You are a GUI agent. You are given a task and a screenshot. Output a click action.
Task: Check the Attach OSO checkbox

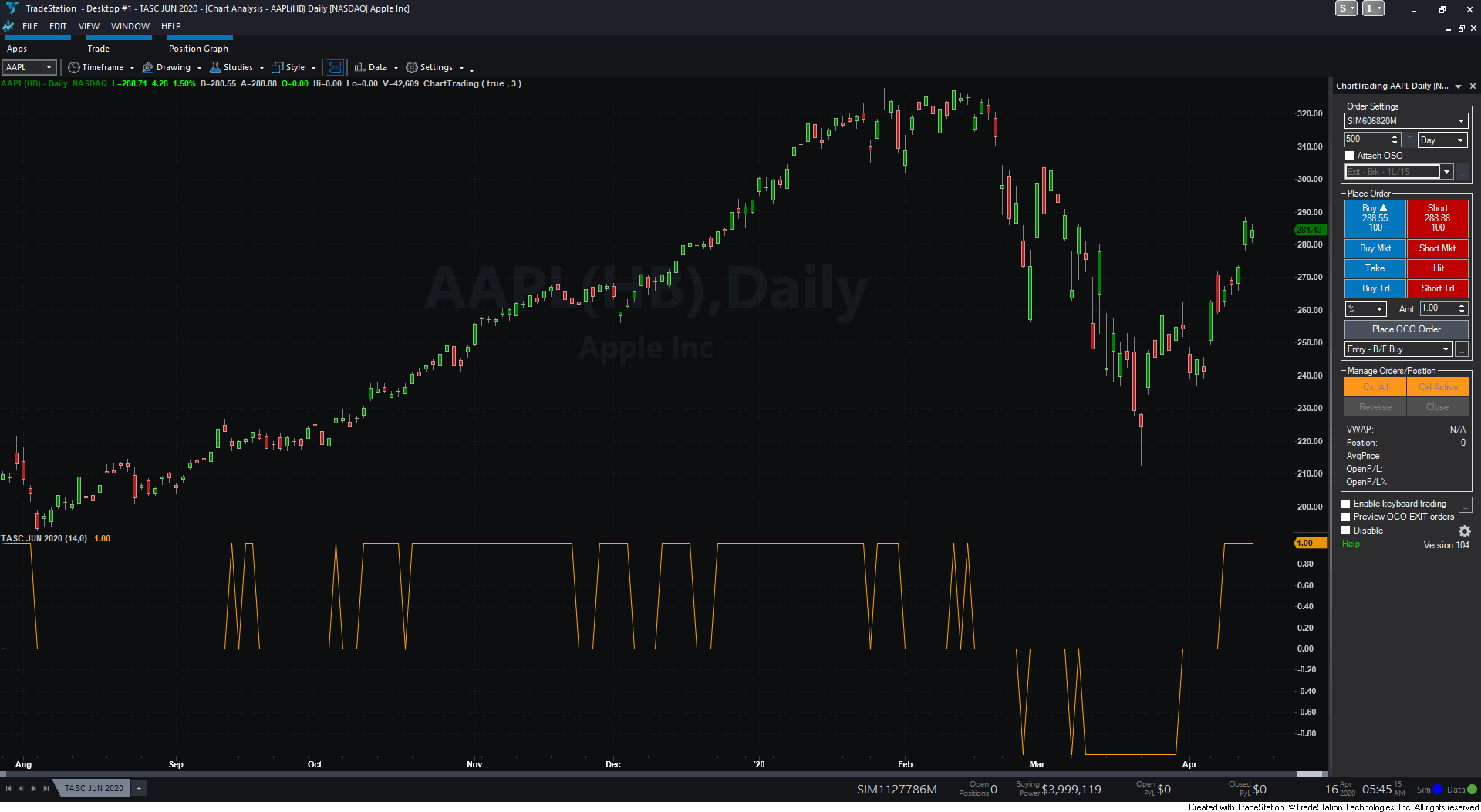[x=1350, y=156]
